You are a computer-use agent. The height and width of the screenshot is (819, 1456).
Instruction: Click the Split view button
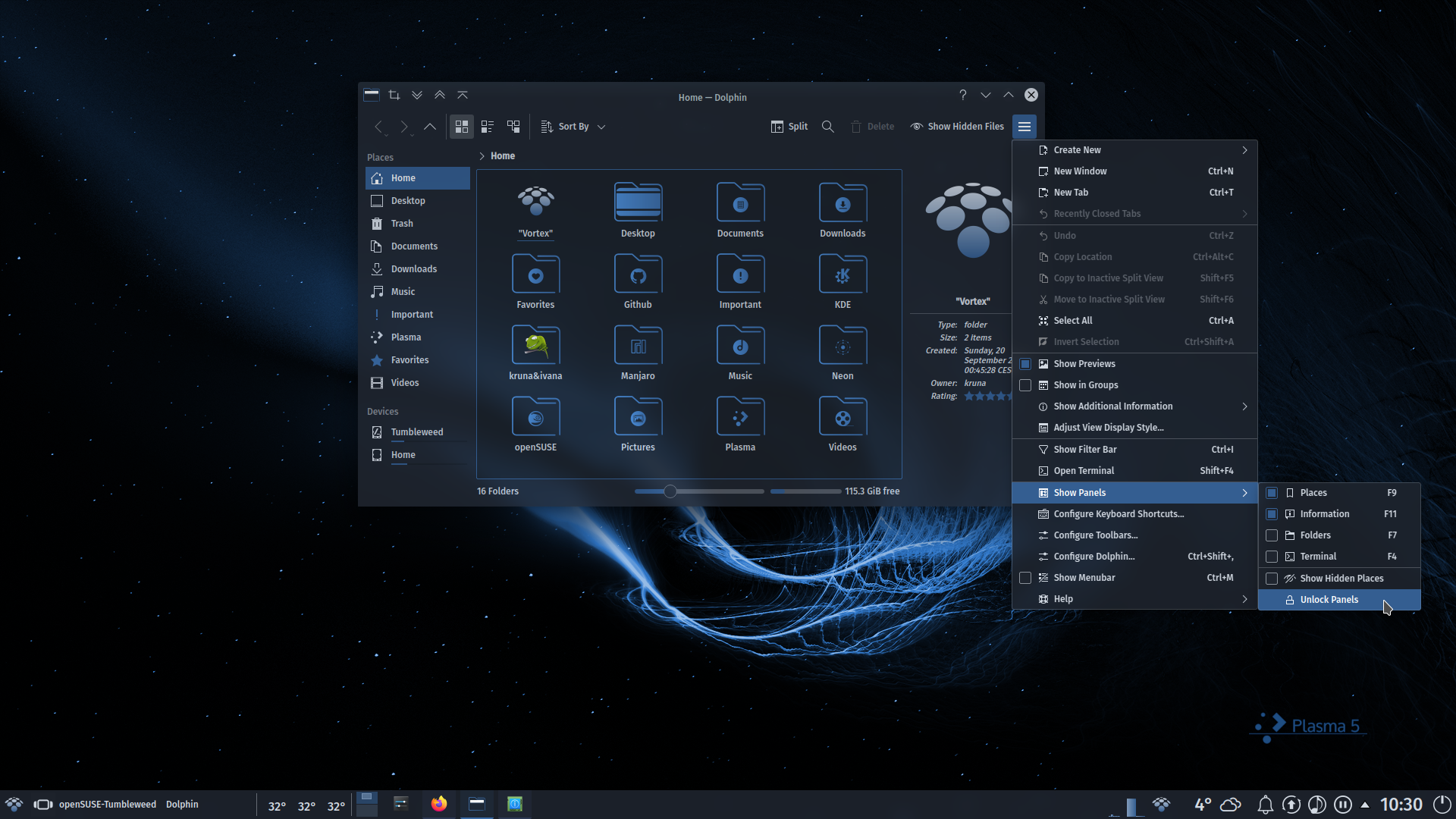tap(789, 127)
